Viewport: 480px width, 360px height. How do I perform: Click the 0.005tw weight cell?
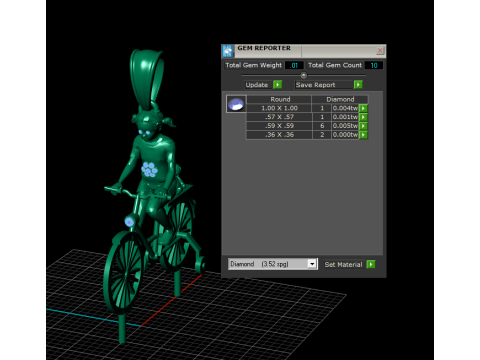point(345,126)
